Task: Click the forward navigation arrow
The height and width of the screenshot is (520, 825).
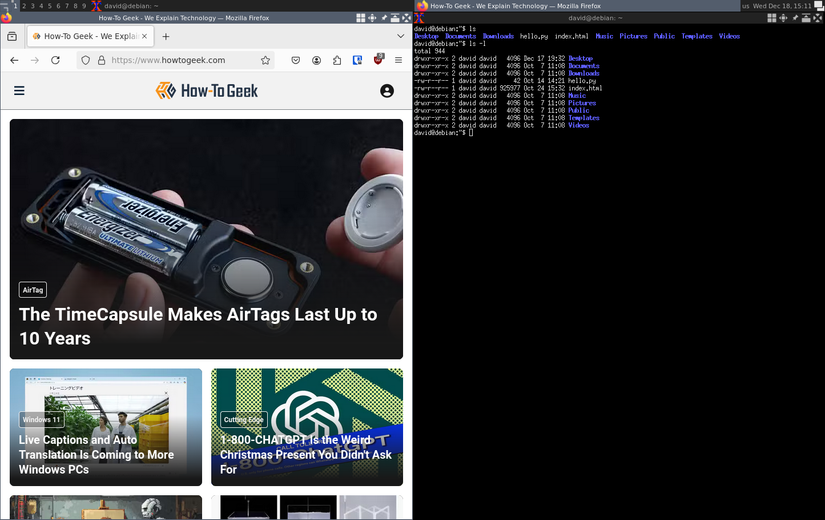Action: click(35, 60)
